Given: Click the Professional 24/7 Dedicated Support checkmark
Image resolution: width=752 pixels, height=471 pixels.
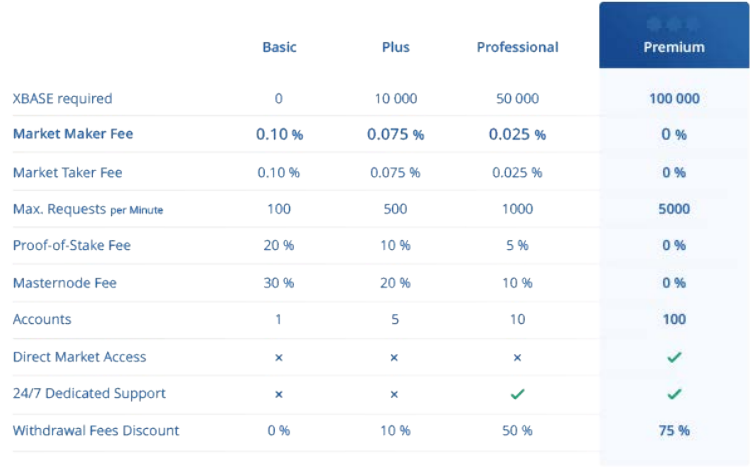Looking at the screenshot, I should (517, 394).
